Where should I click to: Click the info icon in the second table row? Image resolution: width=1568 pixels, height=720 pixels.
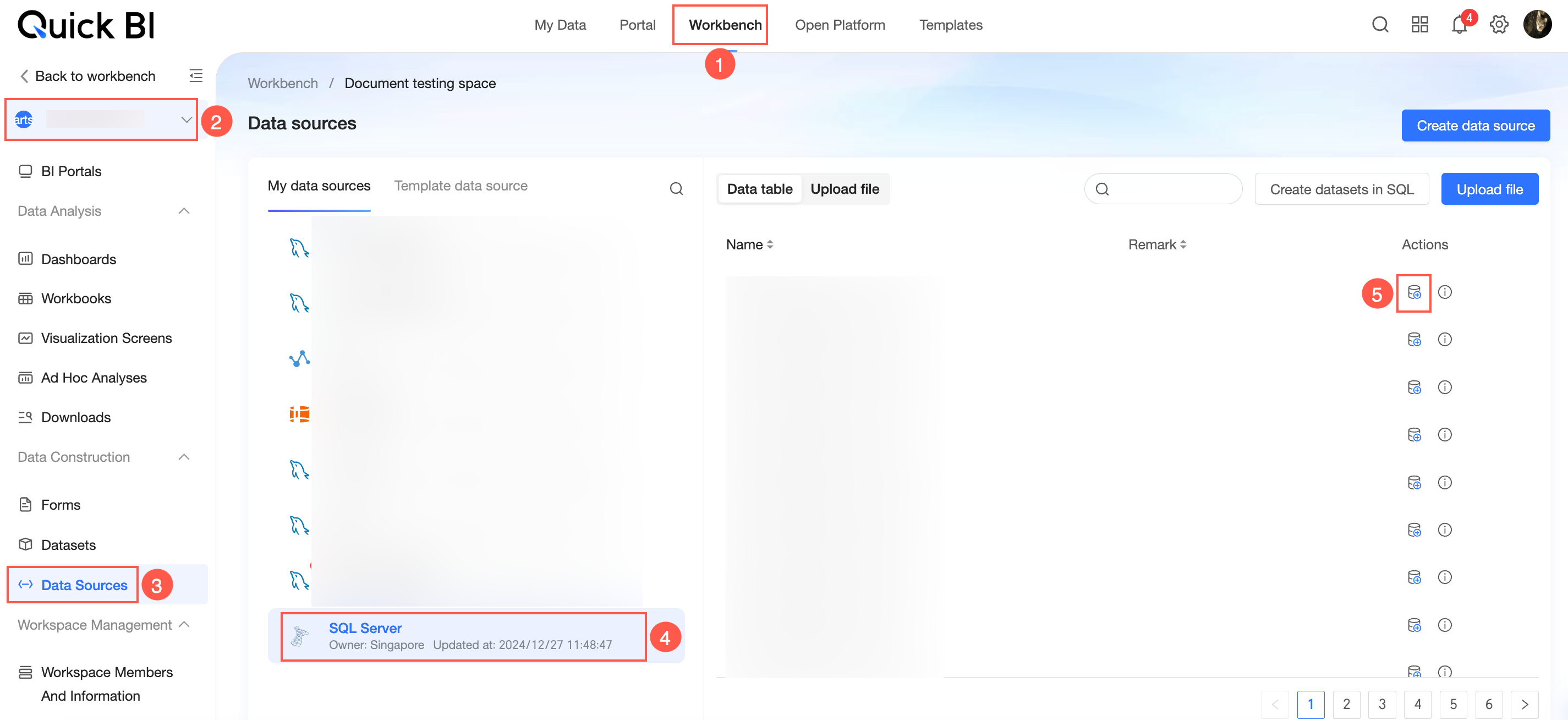coord(1444,339)
